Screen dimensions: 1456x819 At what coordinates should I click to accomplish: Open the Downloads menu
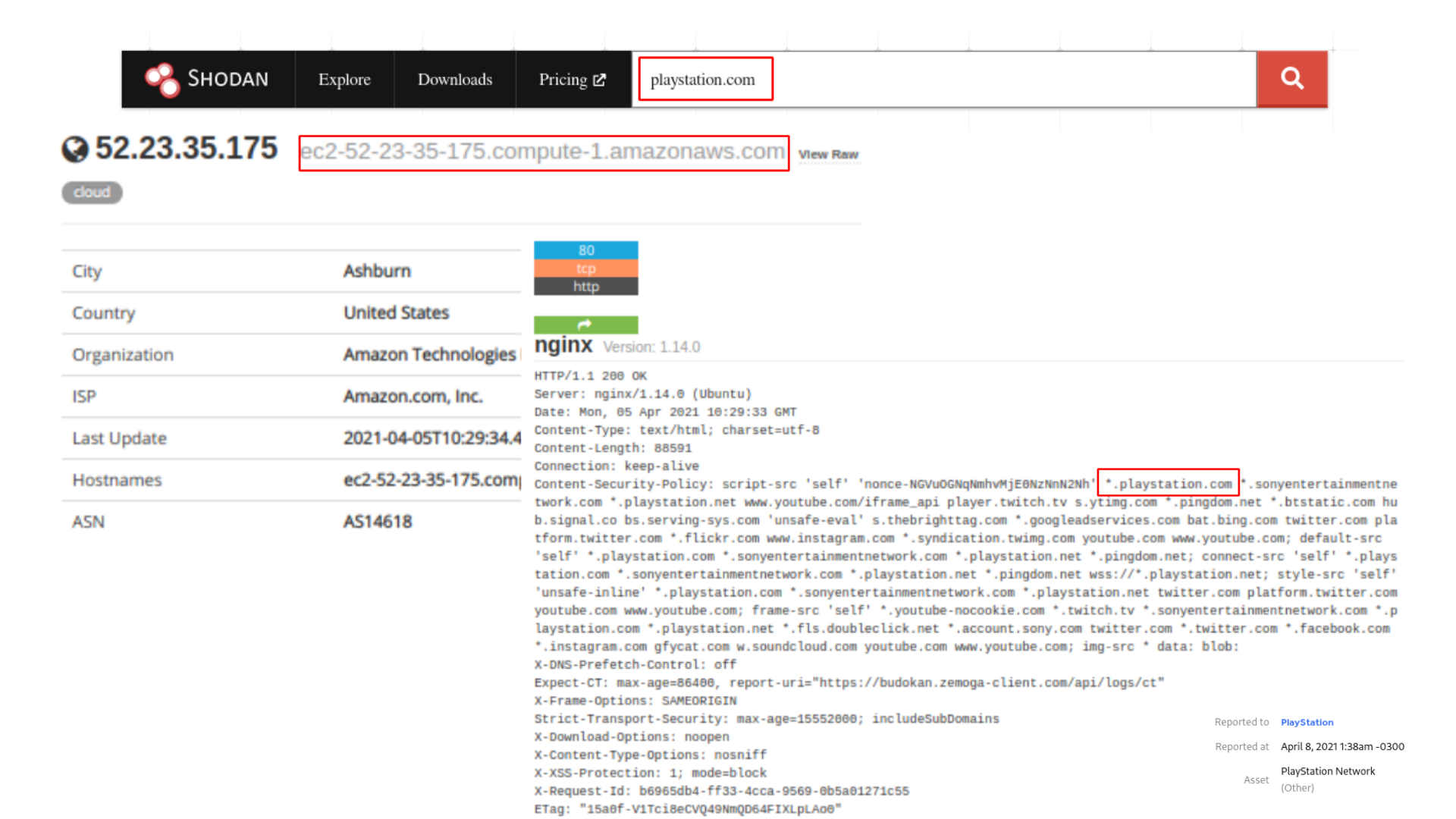pos(454,79)
